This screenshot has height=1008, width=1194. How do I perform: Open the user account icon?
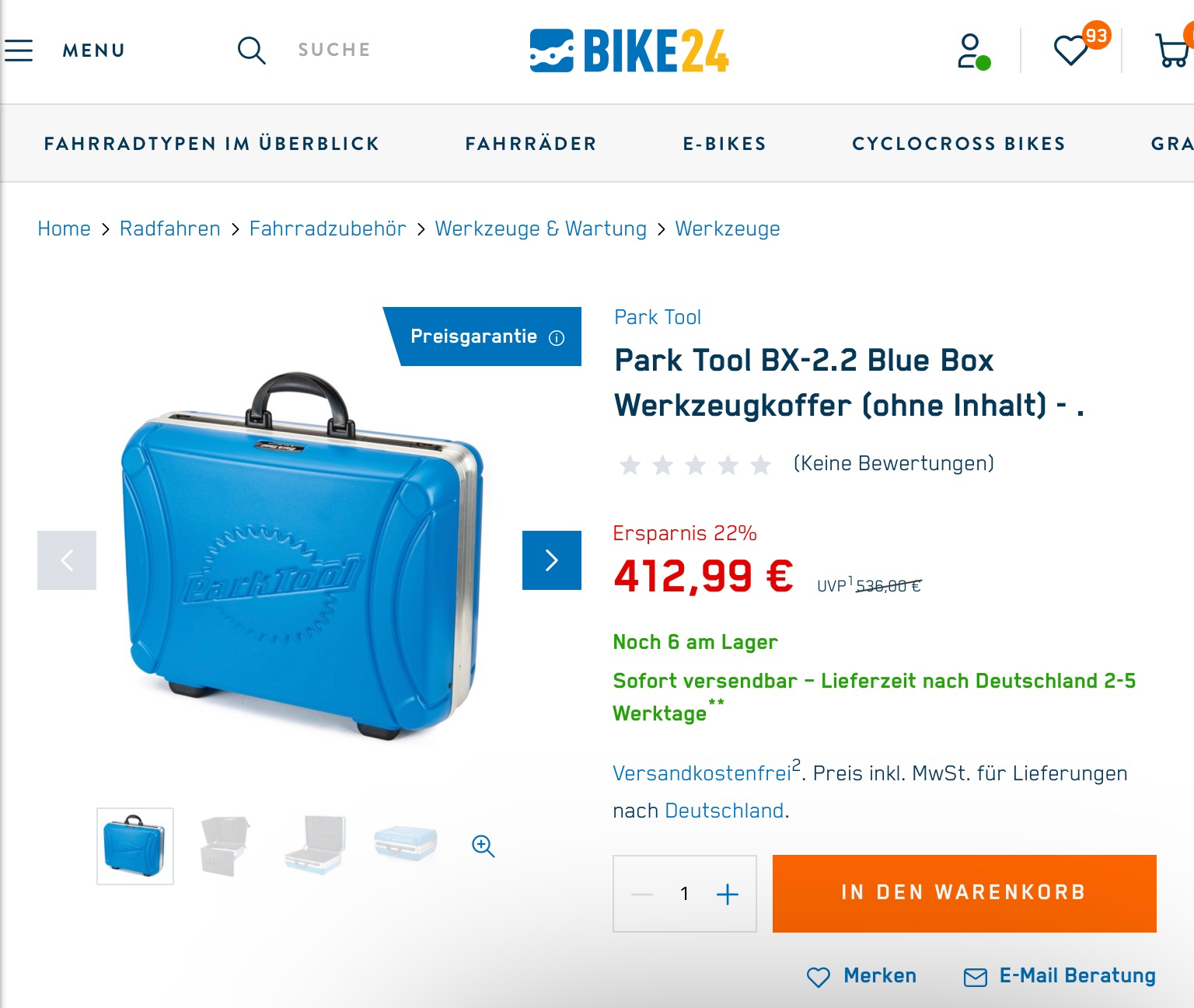click(973, 51)
